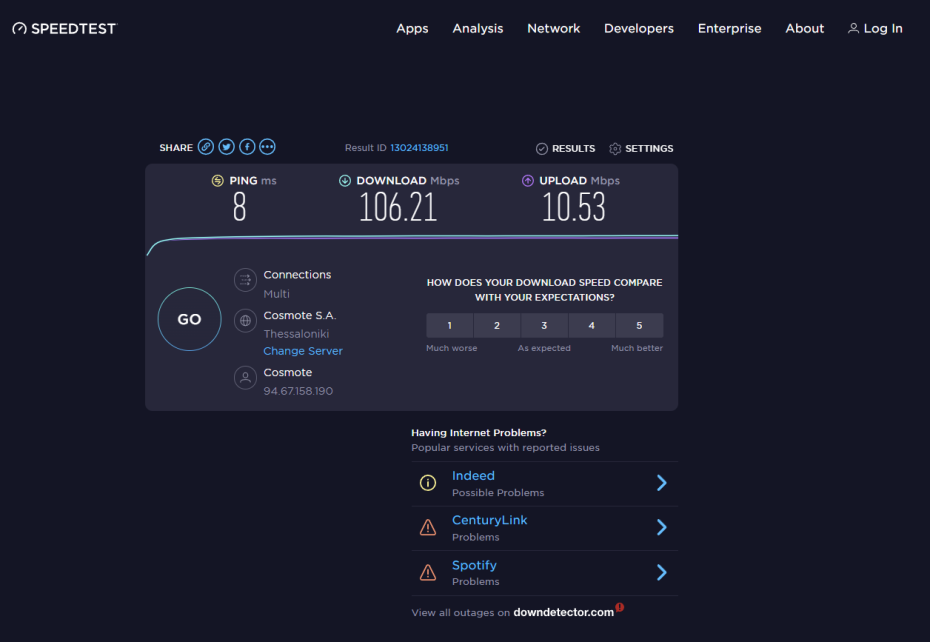Click the 'Much better' label
Screen dimensions: 930x642
(x=637, y=348)
